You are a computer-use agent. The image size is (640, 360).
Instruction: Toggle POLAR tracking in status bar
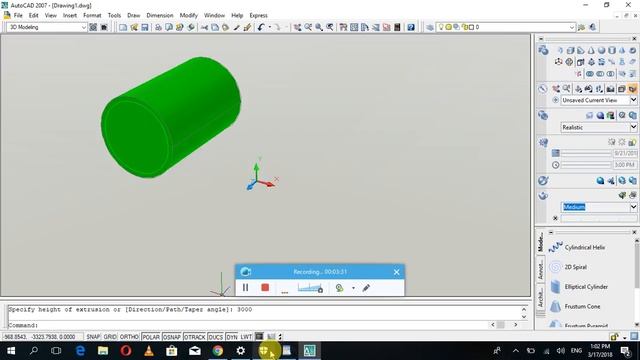click(151, 337)
